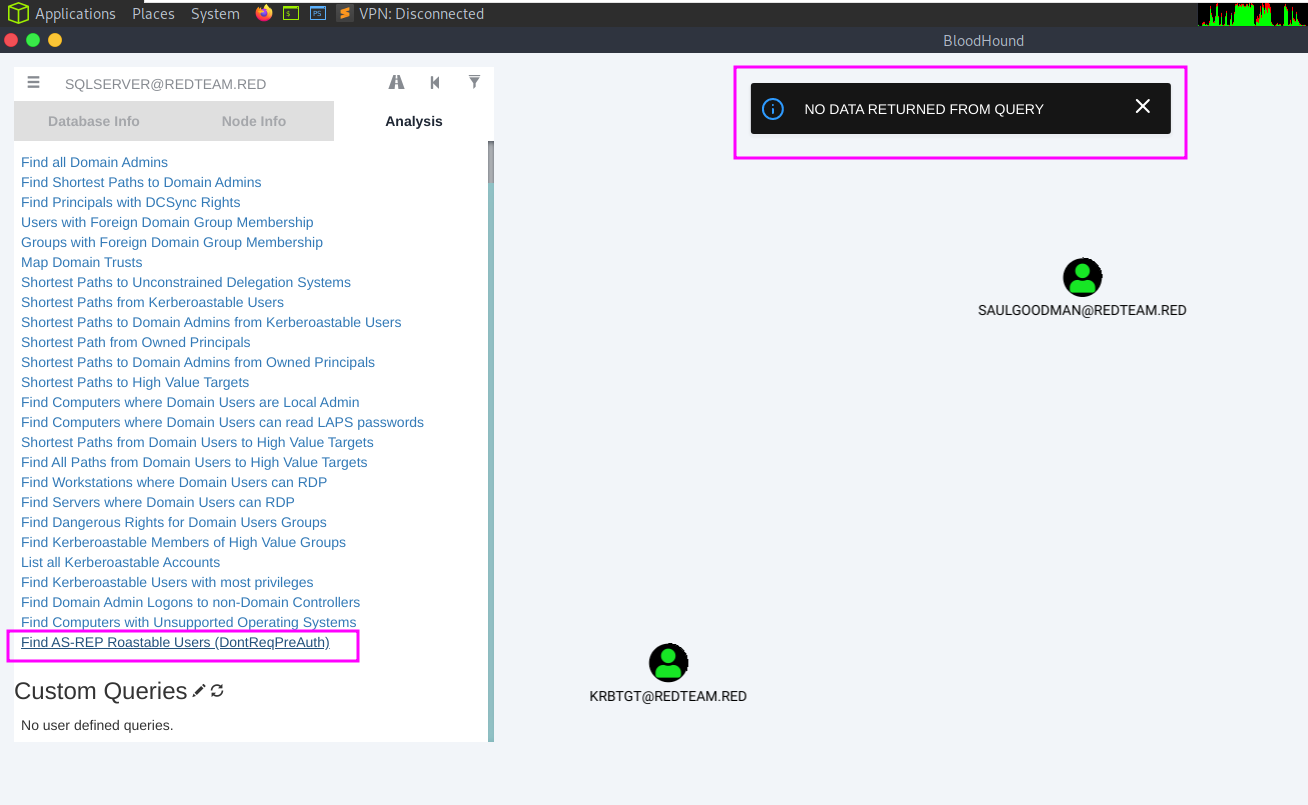Switch to the Database Info tab
Viewport: 1308px width, 805px height.
click(94, 121)
